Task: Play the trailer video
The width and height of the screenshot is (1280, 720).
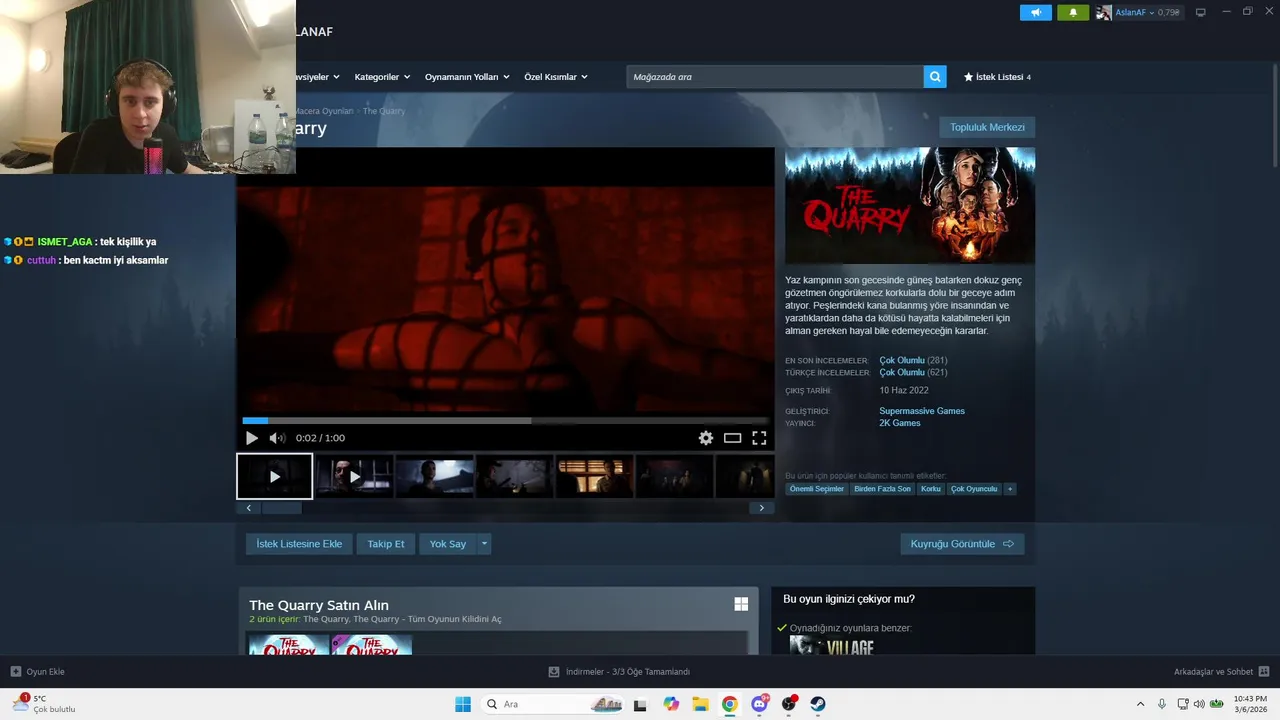Action: tap(251, 438)
